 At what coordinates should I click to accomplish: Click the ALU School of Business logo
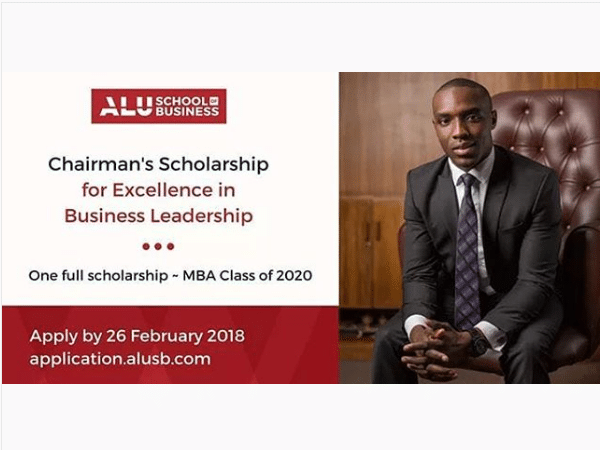click(158, 106)
